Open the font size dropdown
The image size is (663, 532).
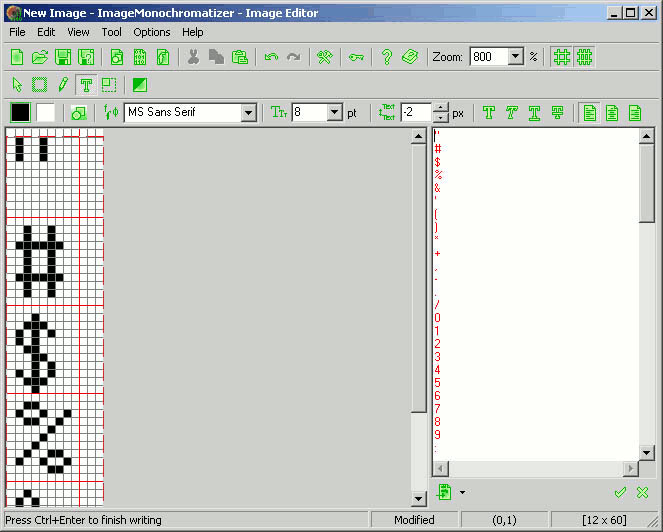[334, 113]
